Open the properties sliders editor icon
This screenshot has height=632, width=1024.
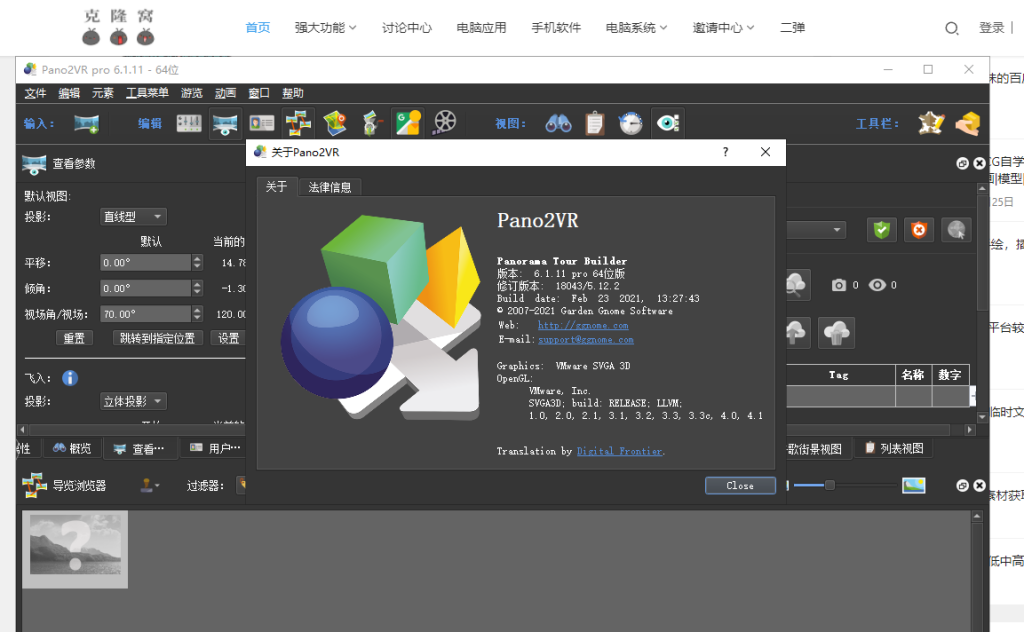[x=189, y=123]
